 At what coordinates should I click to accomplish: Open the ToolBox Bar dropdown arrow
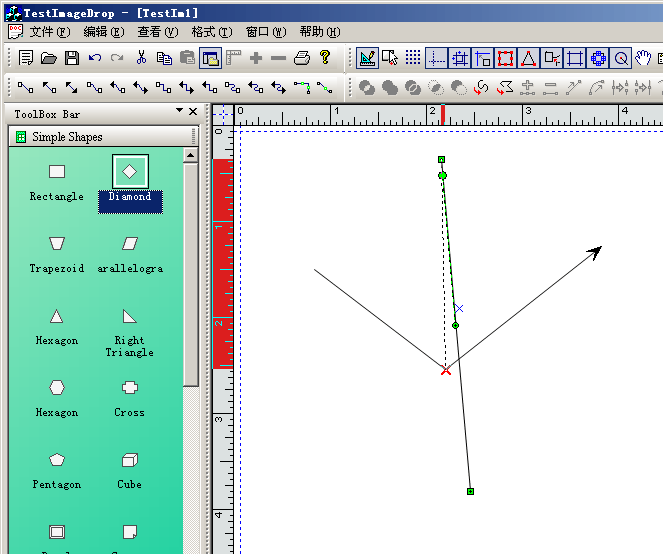(x=180, y=111)
